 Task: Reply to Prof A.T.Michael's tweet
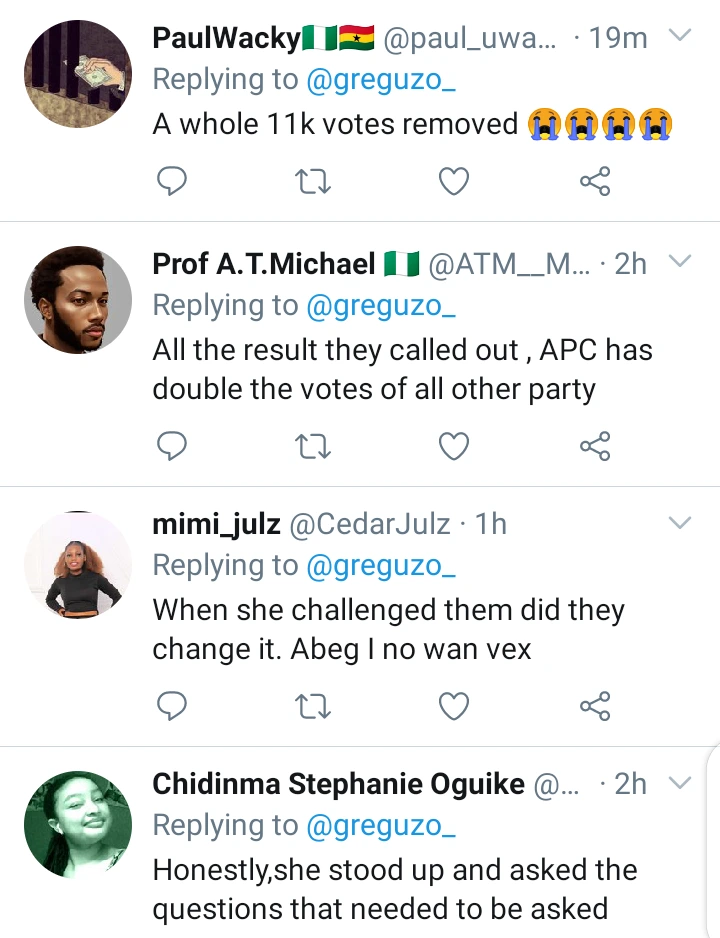click(x=173, y=447)
